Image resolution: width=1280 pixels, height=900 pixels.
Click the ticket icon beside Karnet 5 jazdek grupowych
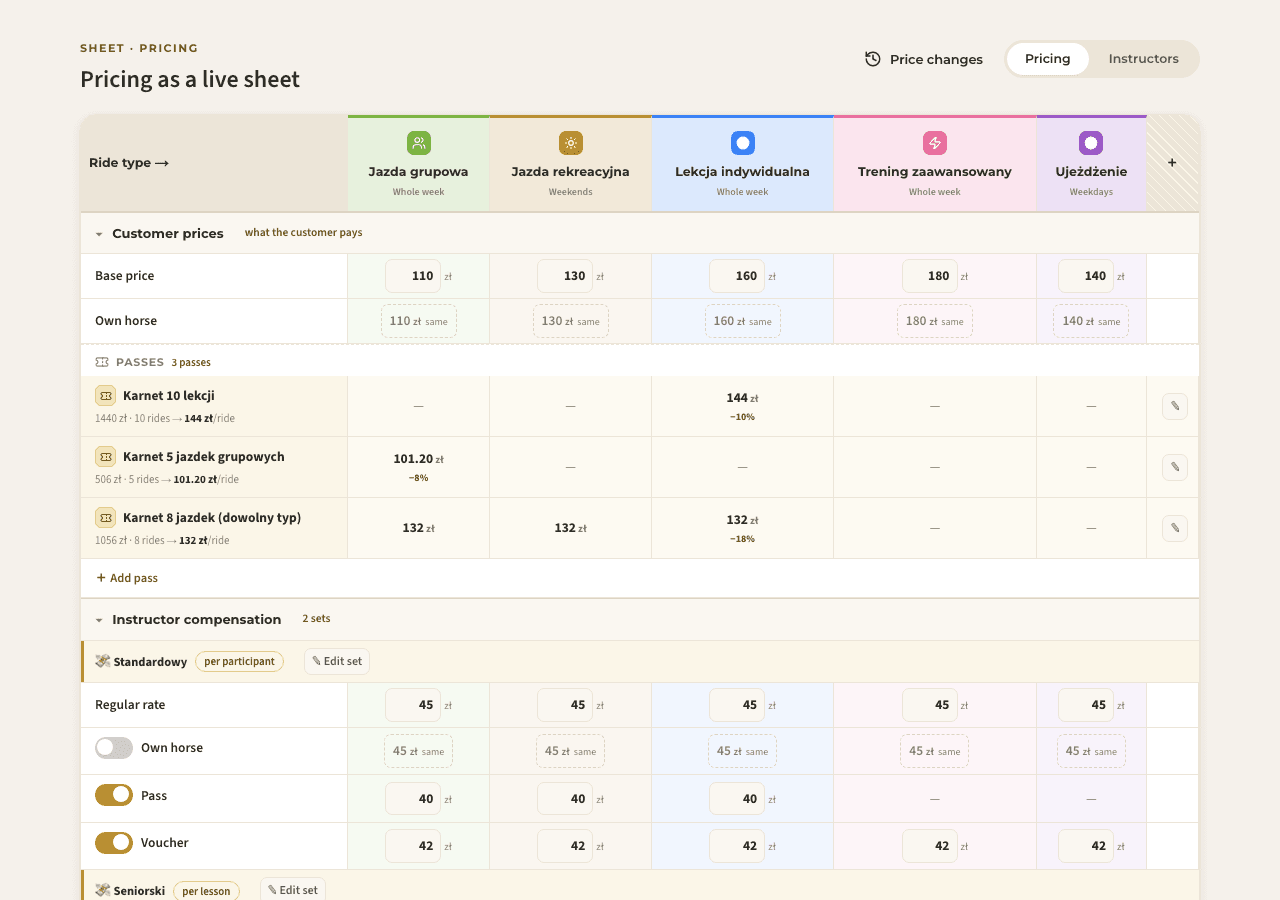coord(105,457)
